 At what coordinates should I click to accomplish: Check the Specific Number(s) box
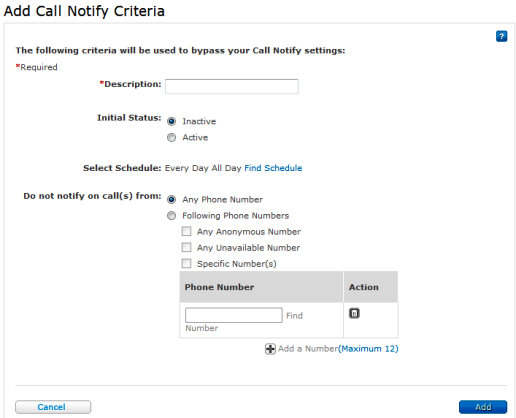(186, 263)
